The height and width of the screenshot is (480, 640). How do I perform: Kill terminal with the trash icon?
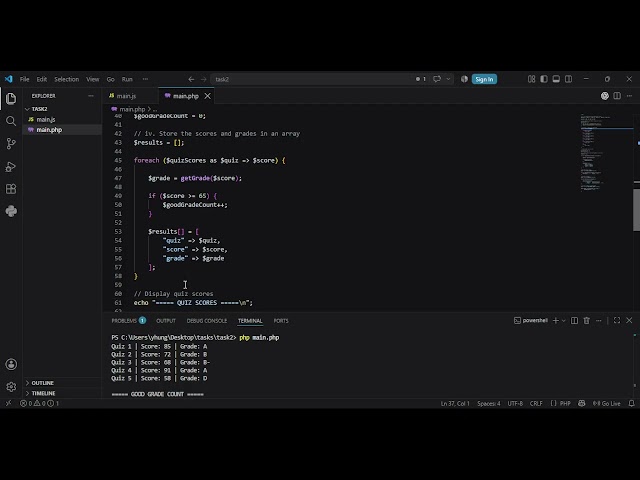click(x=587, y=320)
